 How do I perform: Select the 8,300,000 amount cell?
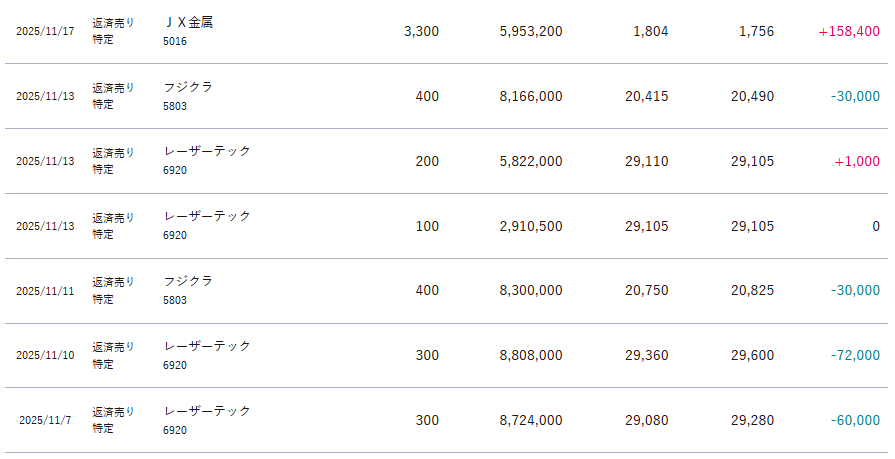(530, 291)
